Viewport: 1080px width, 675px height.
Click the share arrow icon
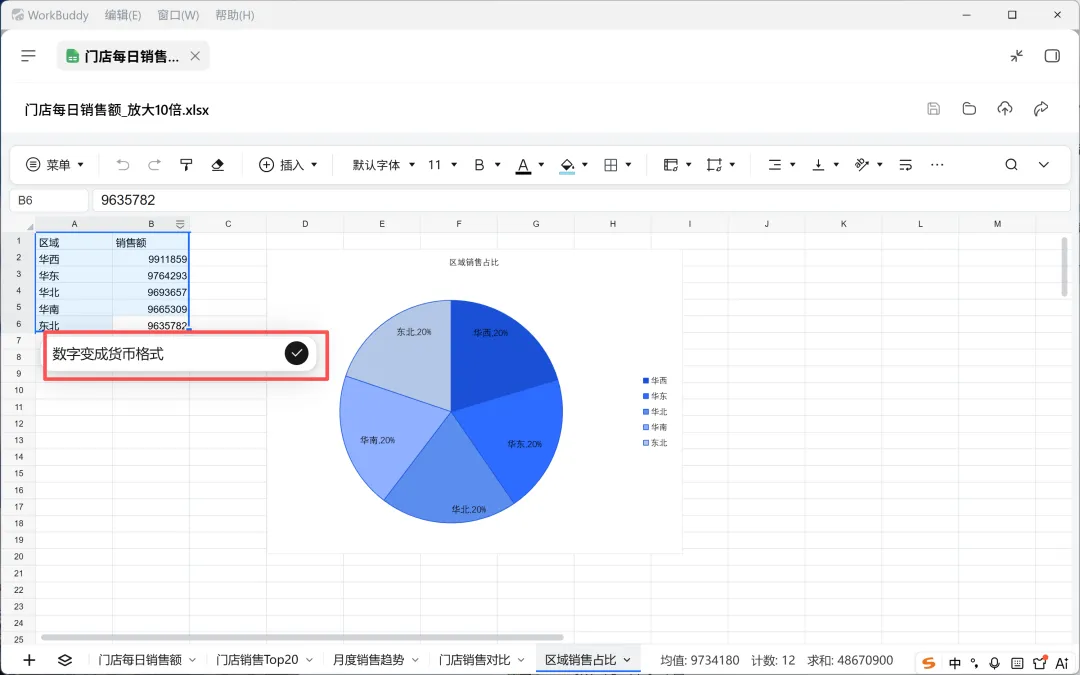(1041, 108)
